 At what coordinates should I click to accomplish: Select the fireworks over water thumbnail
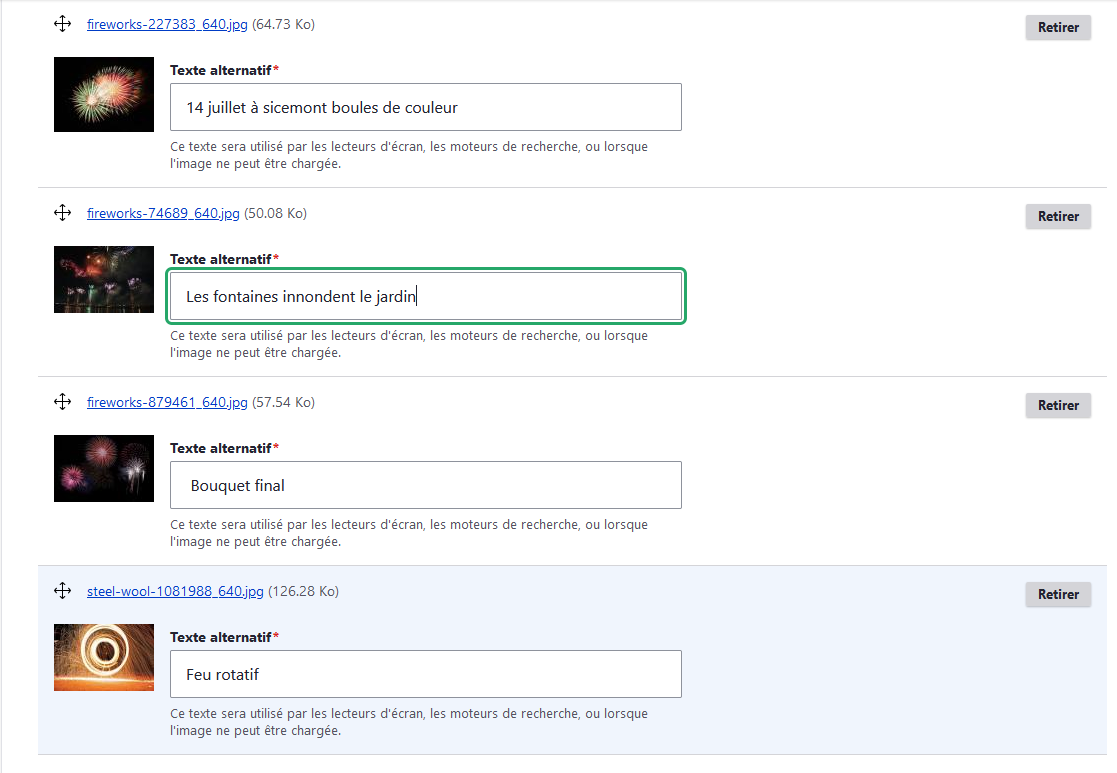click(104, 279)
